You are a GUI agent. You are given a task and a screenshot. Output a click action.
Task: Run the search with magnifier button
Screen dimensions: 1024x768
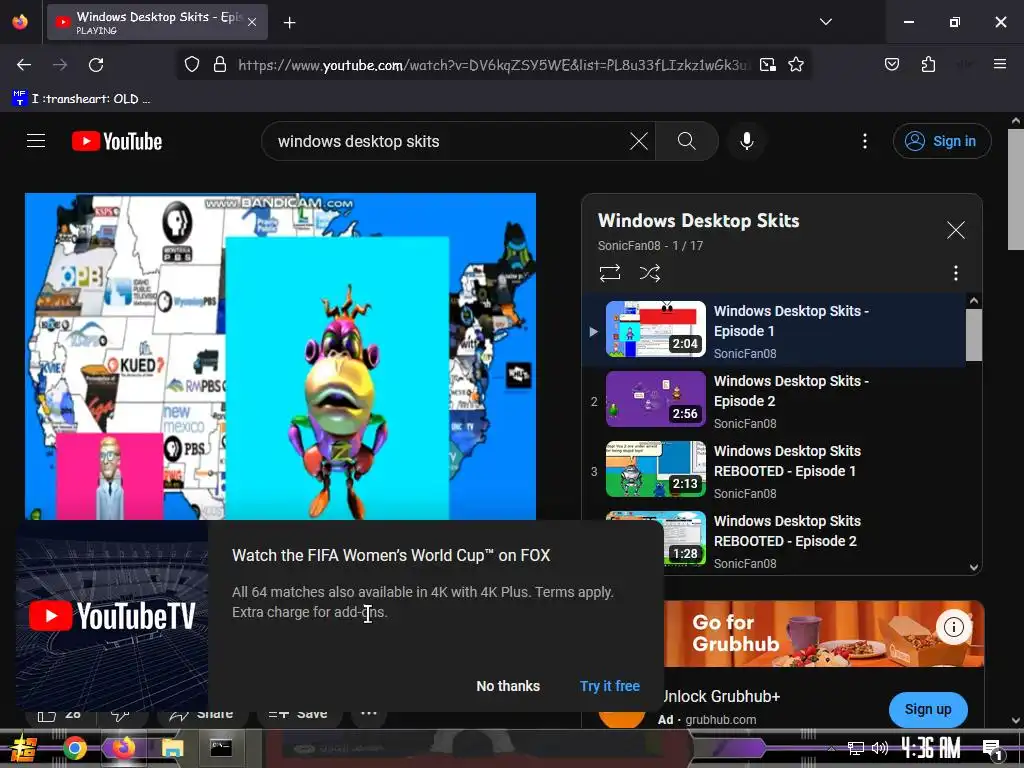click(x=686, y=141)
